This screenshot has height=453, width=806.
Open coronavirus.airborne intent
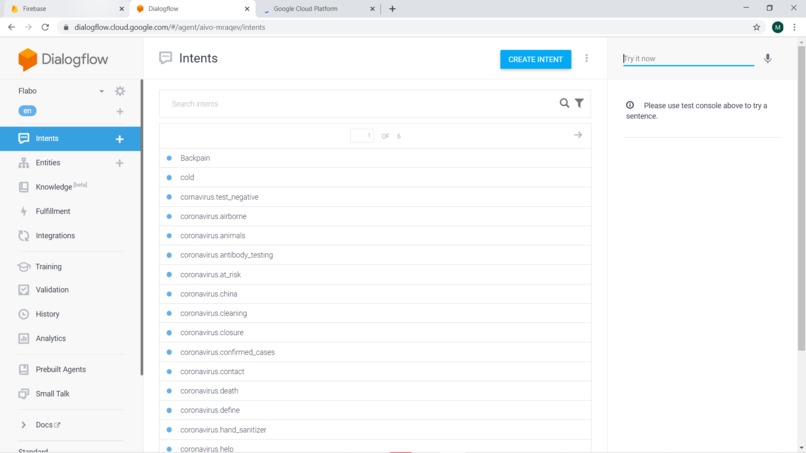pos(375,216)
